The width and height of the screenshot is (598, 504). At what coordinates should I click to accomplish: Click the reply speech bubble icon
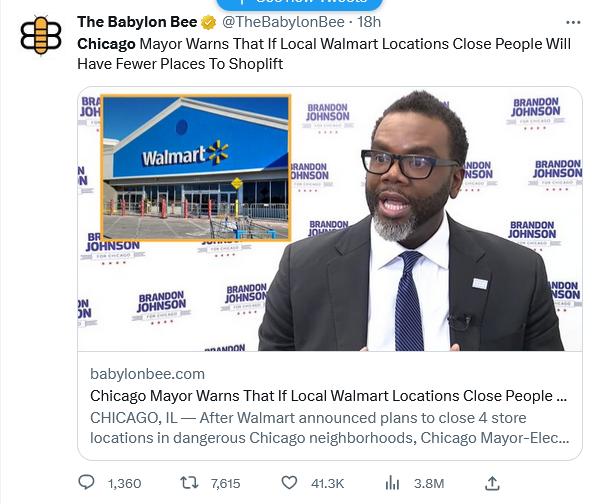[x=86, y=483]
